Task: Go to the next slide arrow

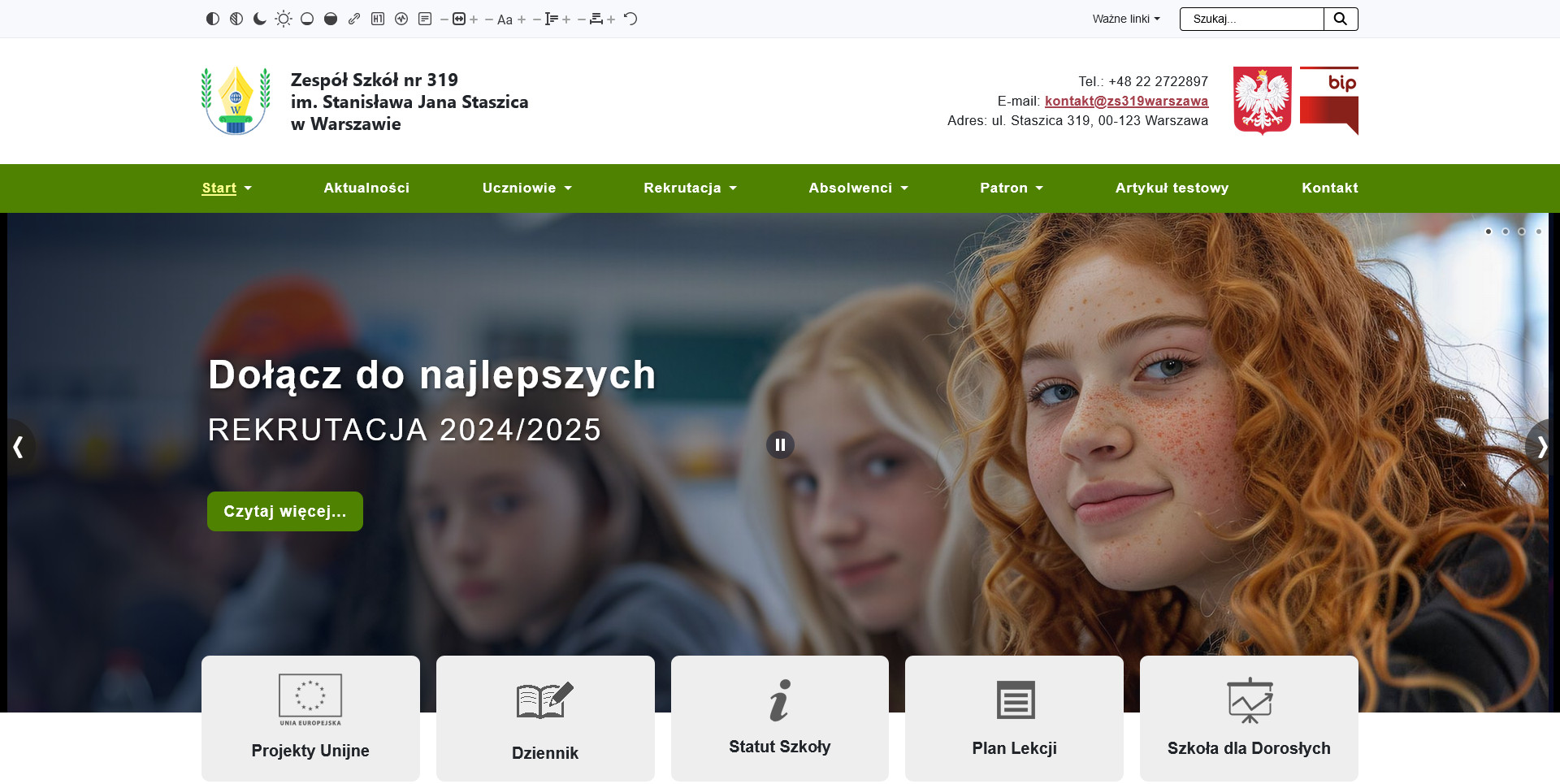Action: (x=1541, y=446)
